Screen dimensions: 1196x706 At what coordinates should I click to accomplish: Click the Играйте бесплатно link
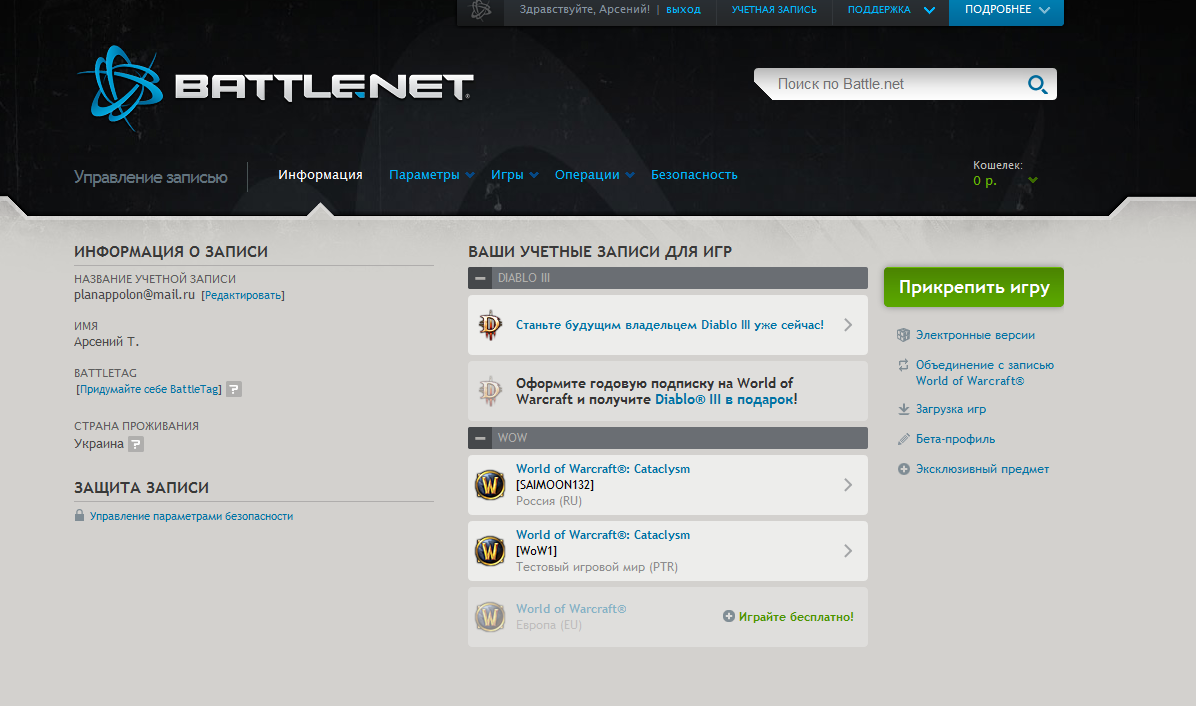[x=796, y=617]
